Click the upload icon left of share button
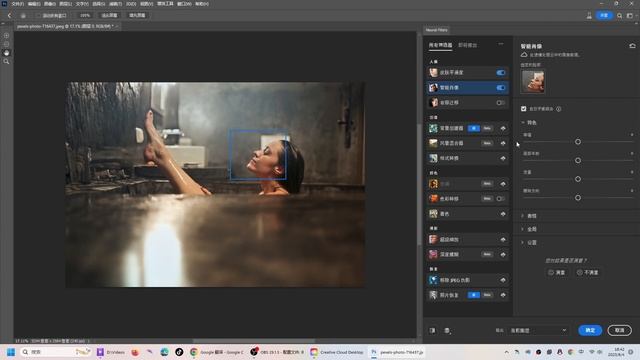640x360 pixels. click(x=589, y=16)
